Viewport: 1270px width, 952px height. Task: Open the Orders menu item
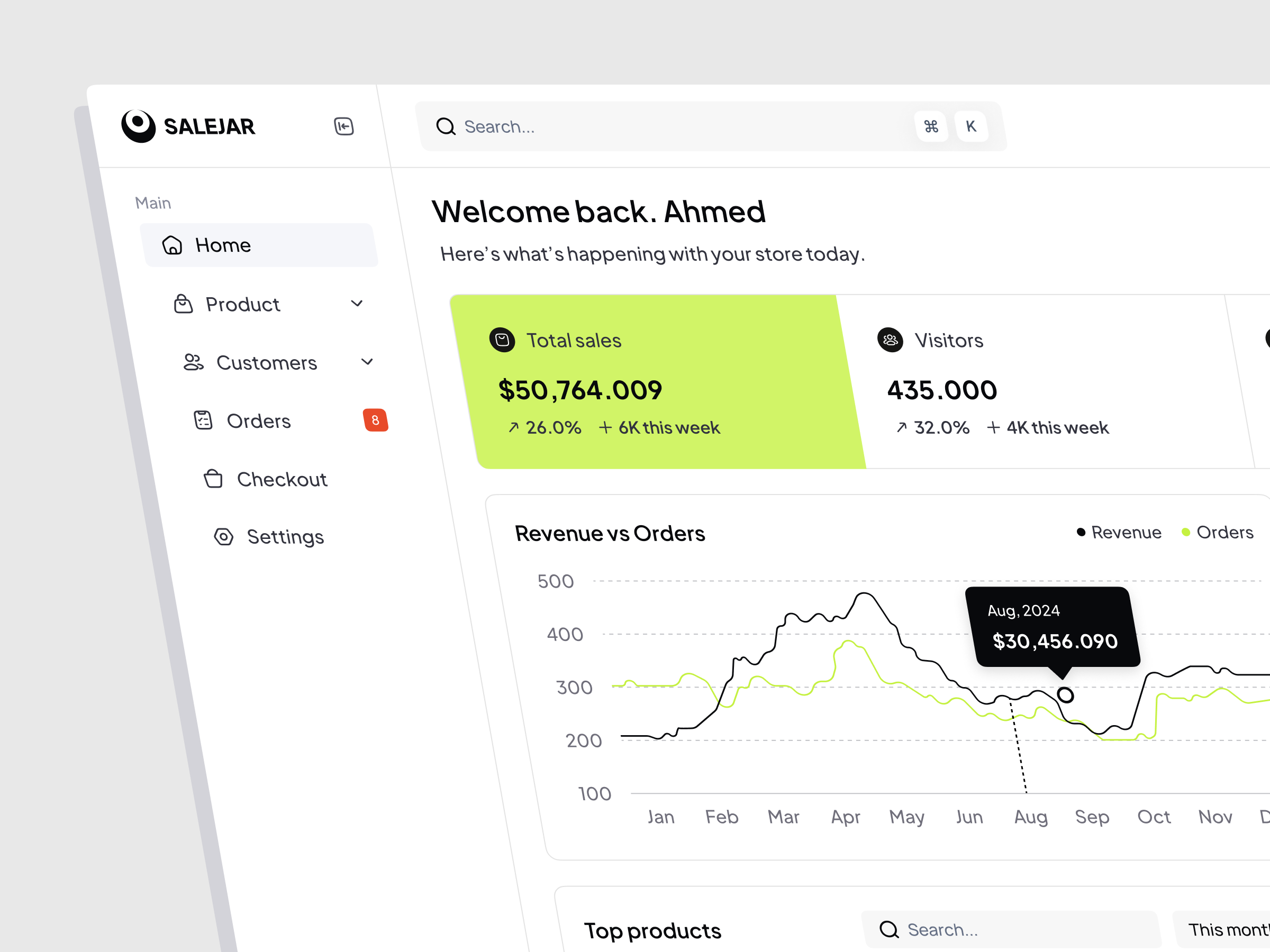290,420
